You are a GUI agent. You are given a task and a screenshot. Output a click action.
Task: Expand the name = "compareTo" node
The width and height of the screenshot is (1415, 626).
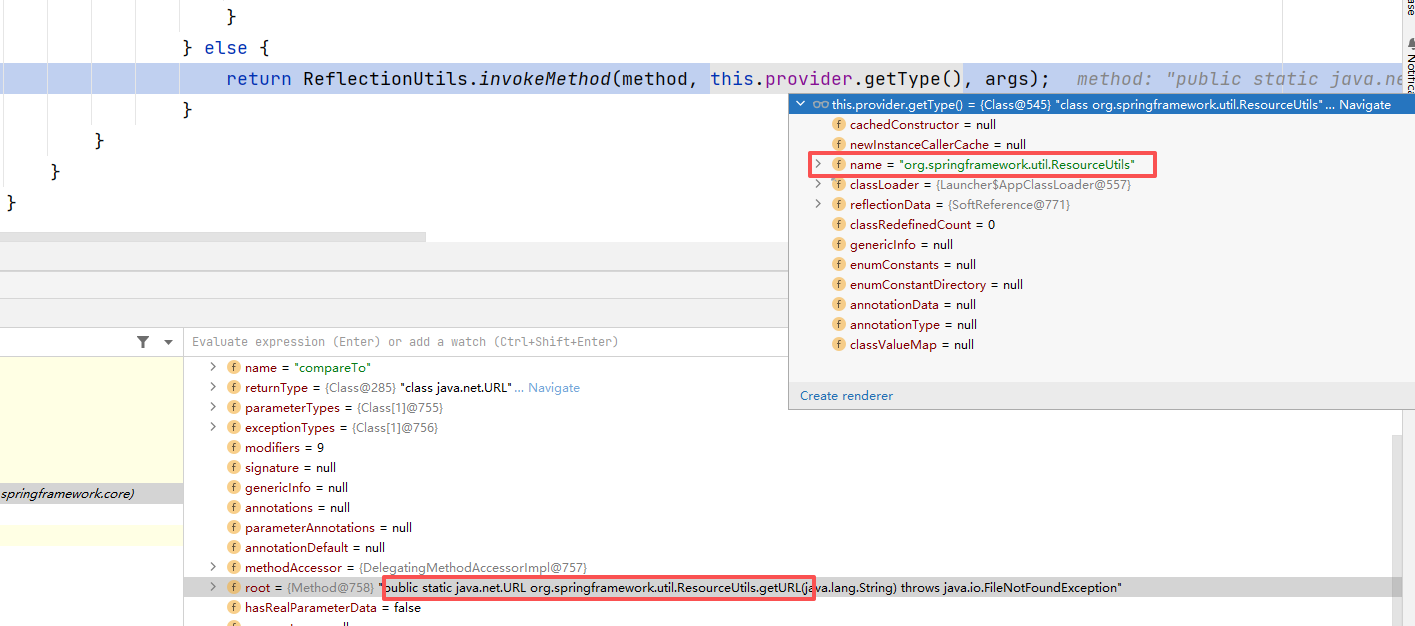[x=213, y=367]
